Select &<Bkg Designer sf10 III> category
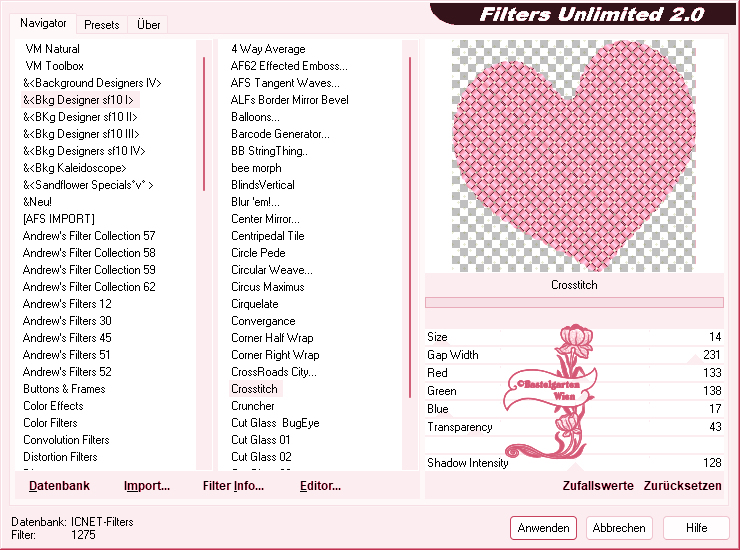740x550 pixels. point(81,134)
